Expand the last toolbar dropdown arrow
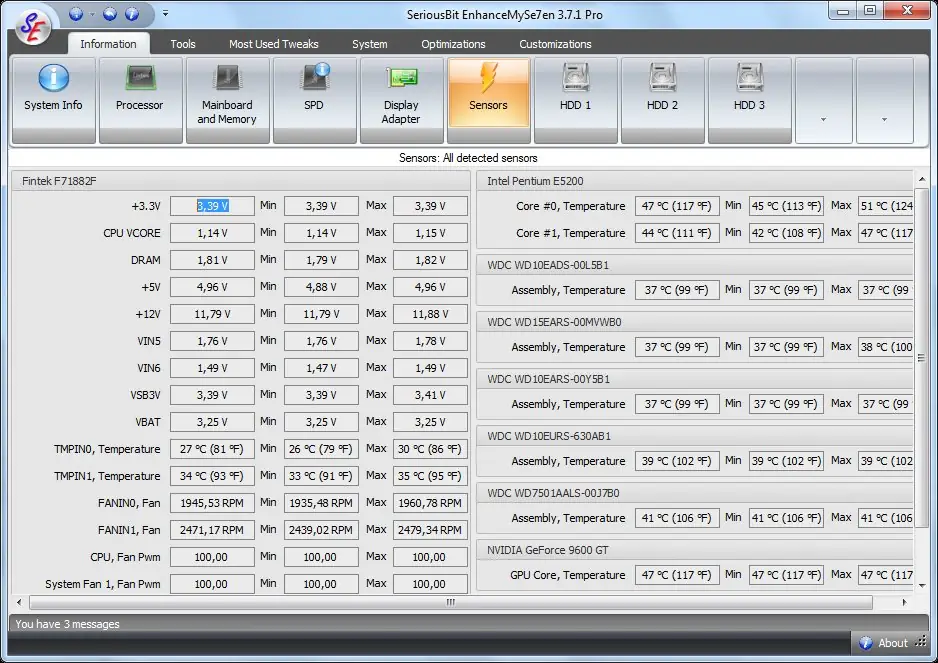The height and width of the screenshot is (663, 938). (x=885, y=100)
